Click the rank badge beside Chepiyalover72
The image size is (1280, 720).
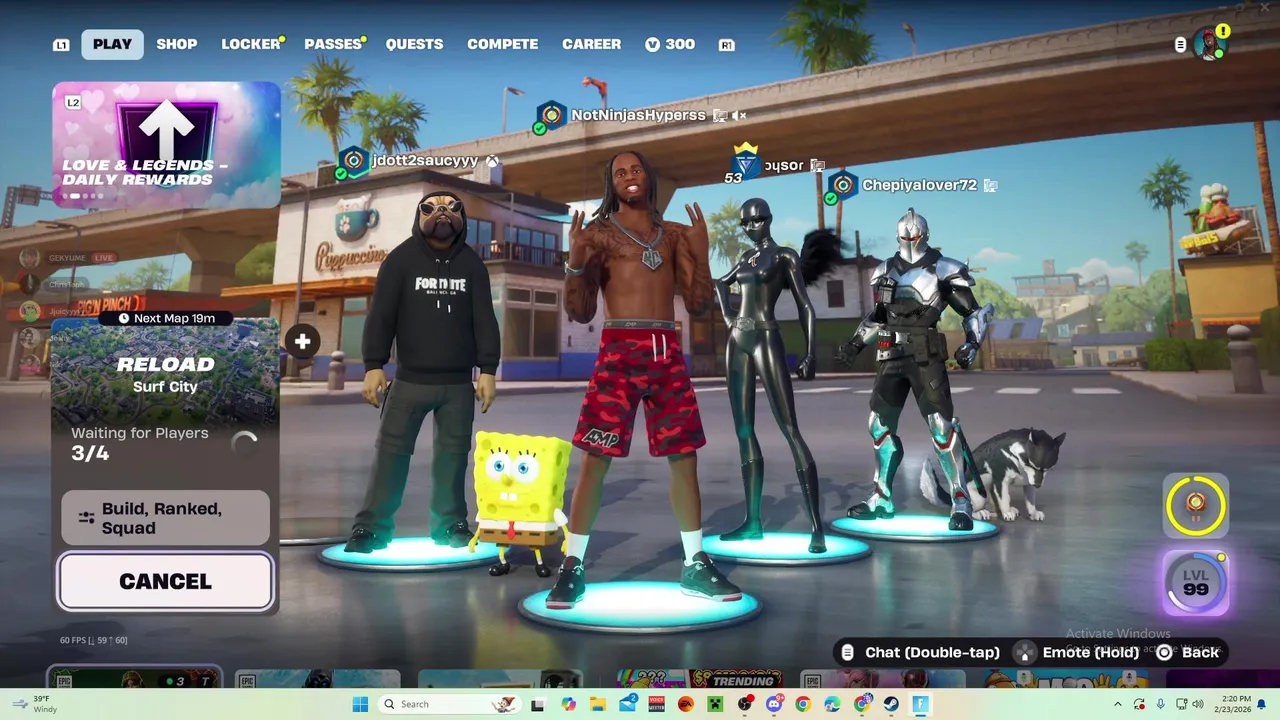pos(843,185)
